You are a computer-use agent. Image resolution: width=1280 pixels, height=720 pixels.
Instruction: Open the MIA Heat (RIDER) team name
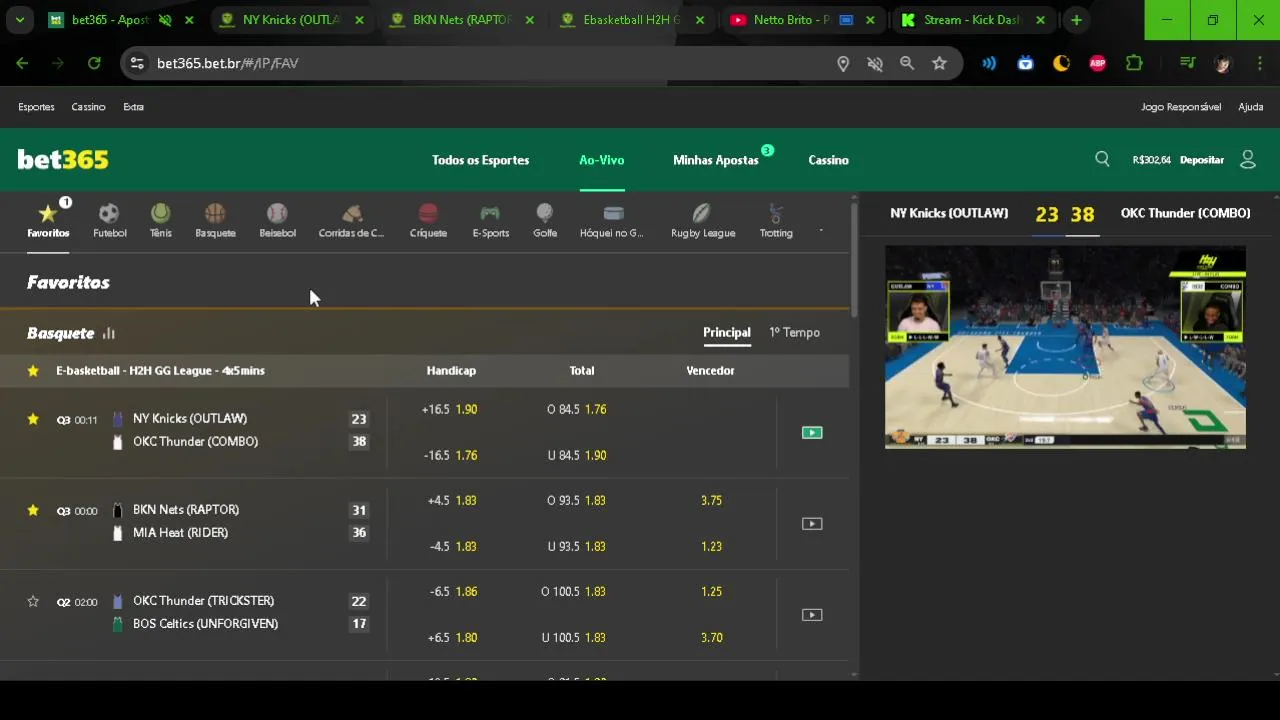pos(180,533)
